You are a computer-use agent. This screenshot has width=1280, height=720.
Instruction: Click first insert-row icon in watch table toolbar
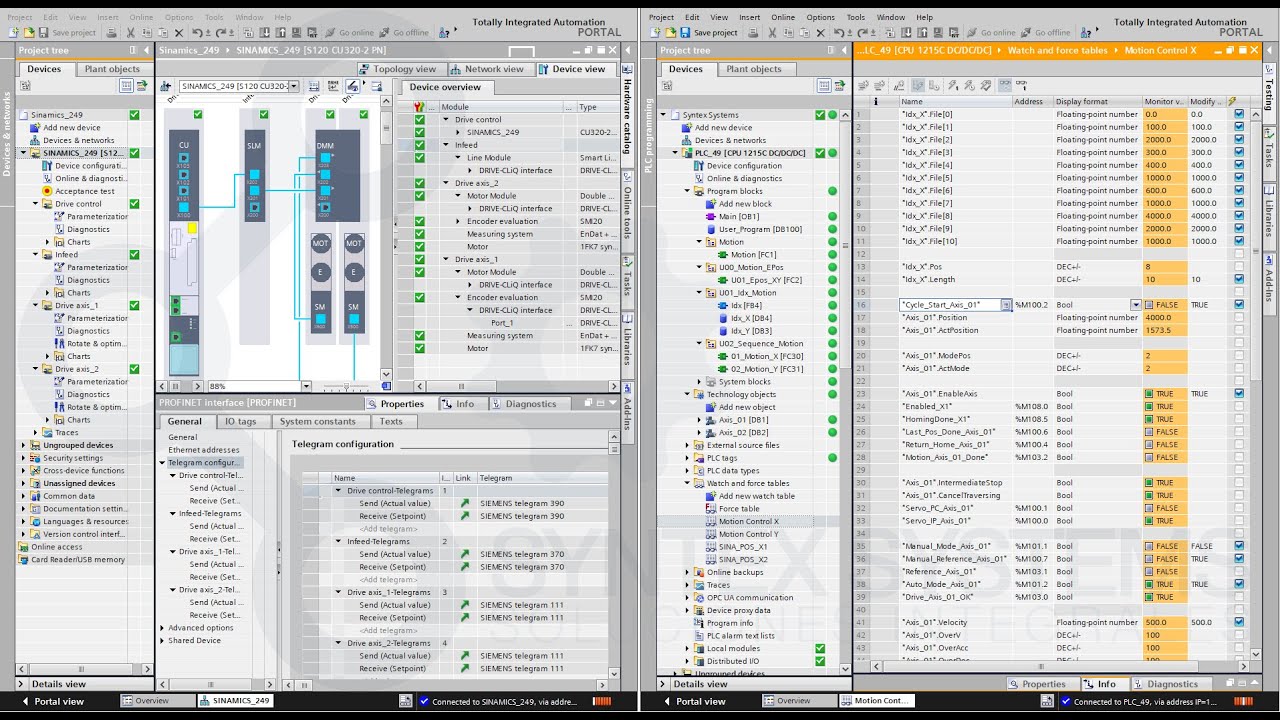click(863, 85)
